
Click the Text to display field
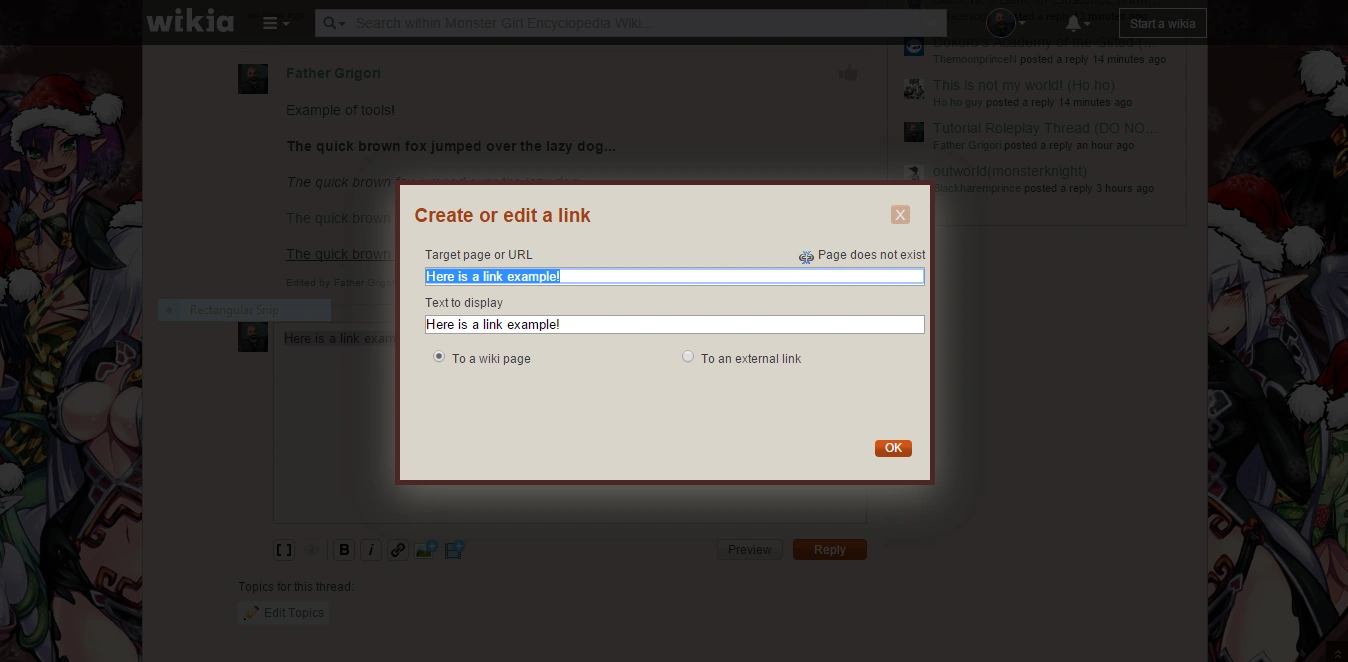674,324
